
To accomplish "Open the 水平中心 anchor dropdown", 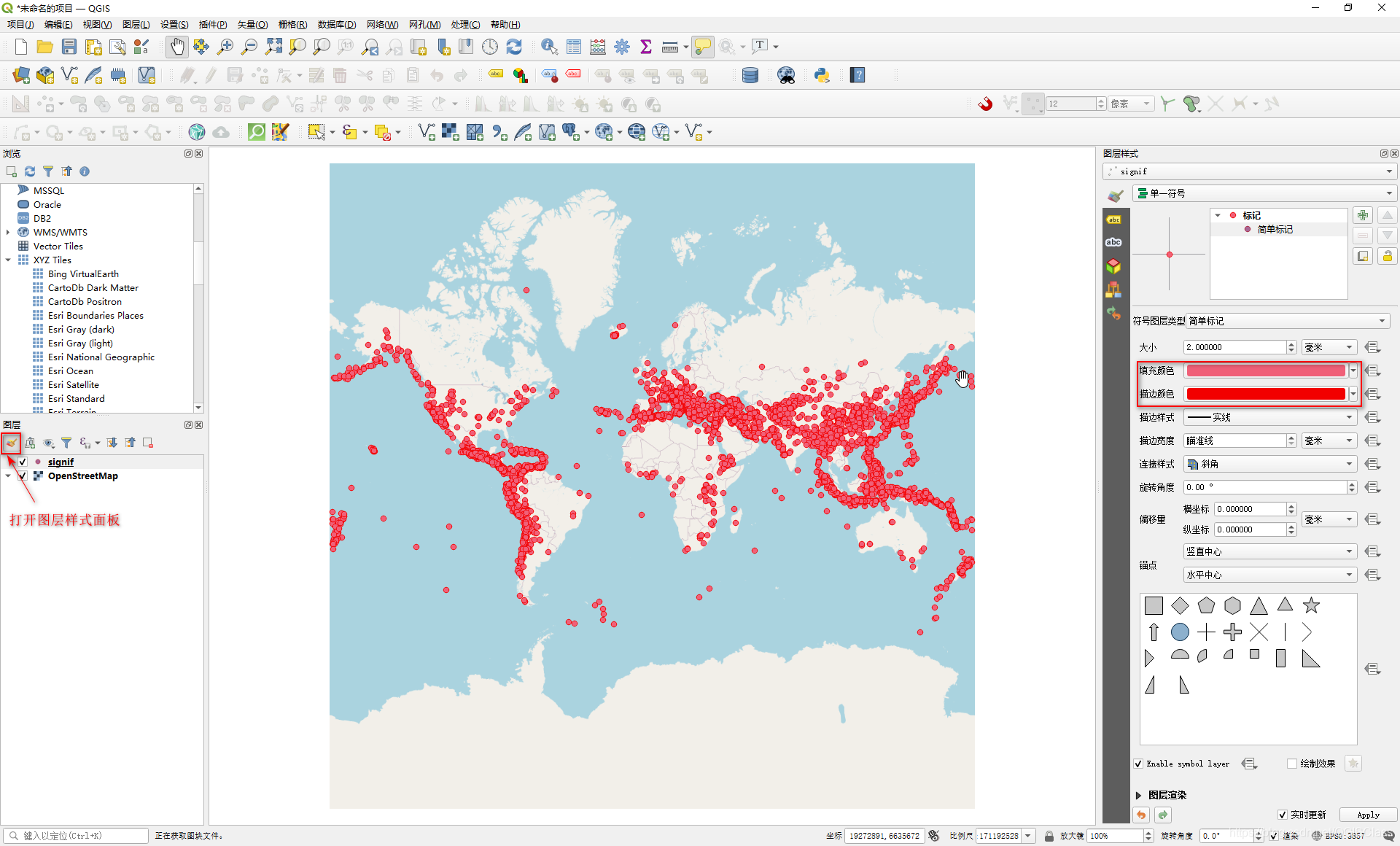I will pos(1269,575).
